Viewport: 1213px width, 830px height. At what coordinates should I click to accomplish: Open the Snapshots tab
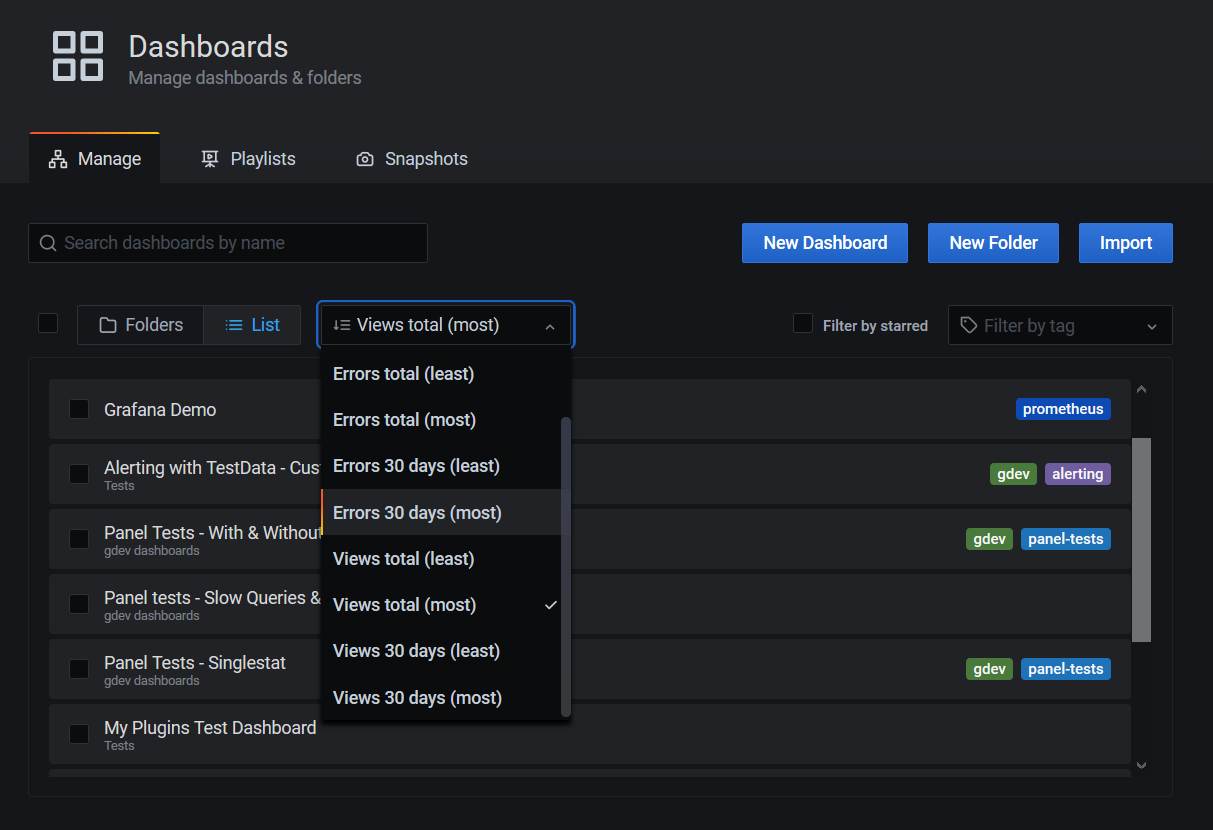point(412,159)
